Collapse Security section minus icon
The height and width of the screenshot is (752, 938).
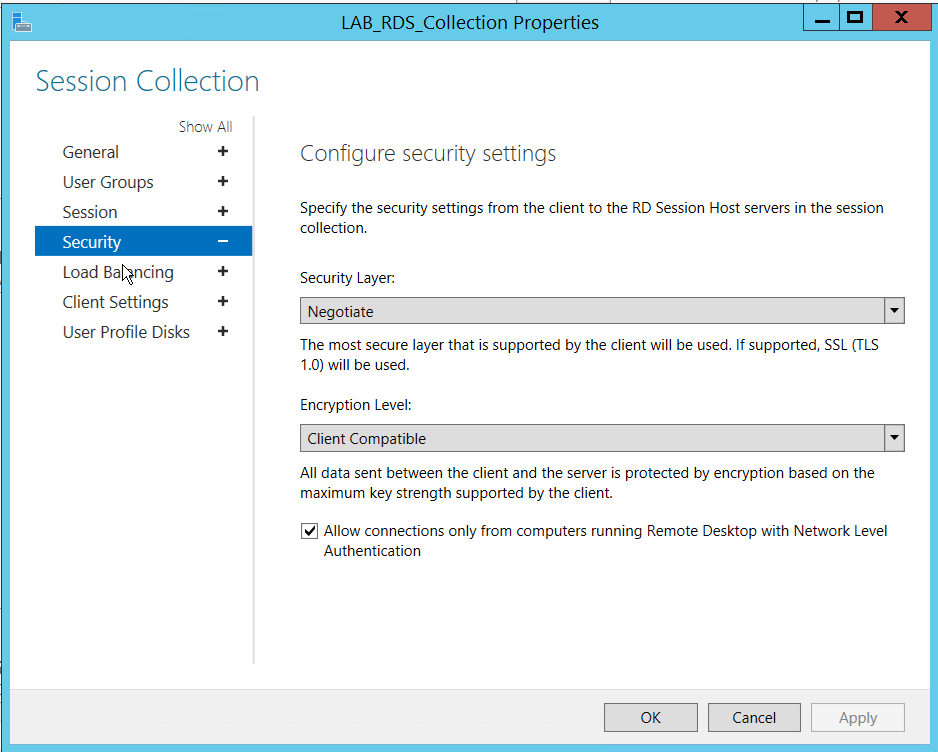point(222,242)
